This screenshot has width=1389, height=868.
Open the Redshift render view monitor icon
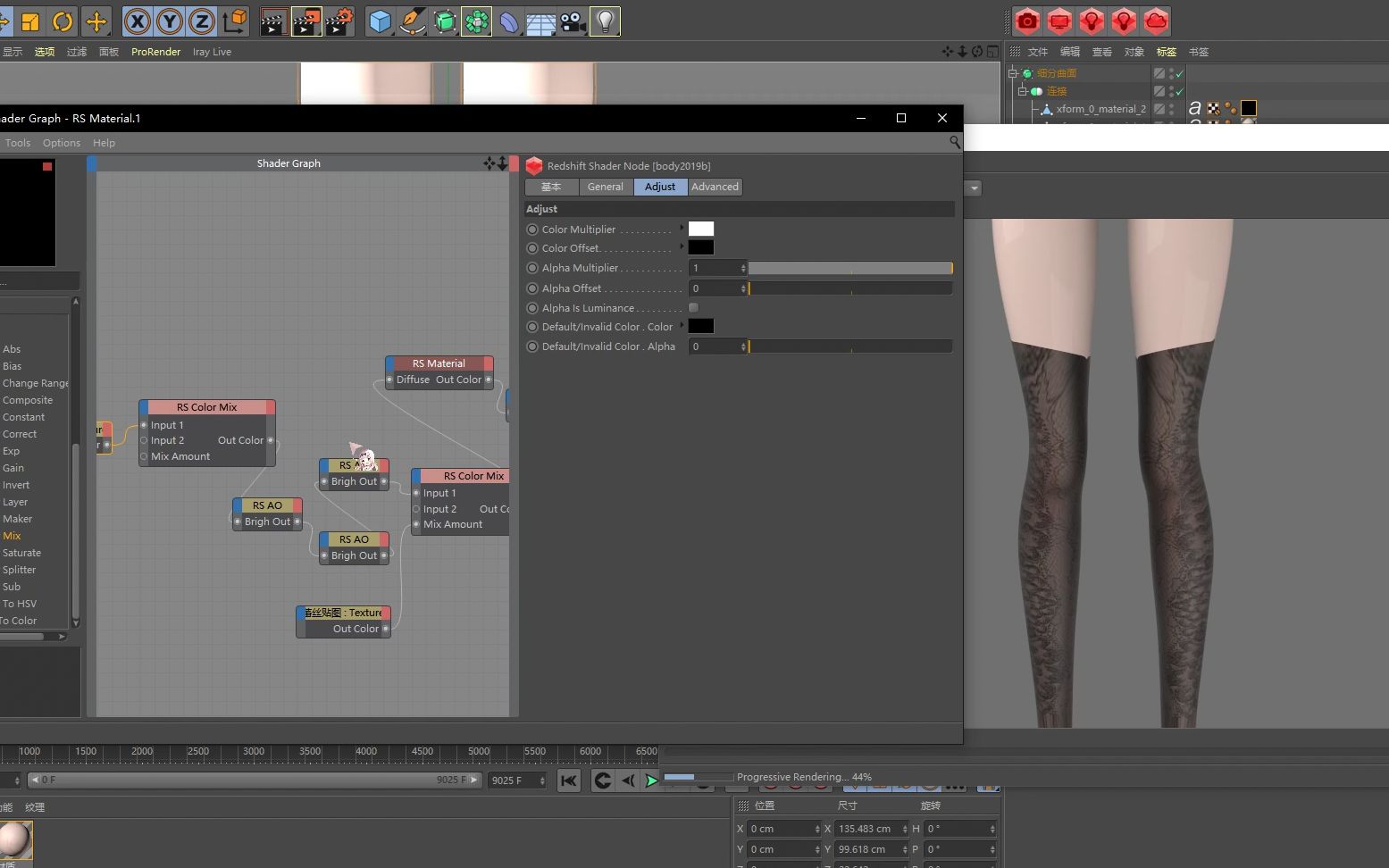[x=1059, y=21]
